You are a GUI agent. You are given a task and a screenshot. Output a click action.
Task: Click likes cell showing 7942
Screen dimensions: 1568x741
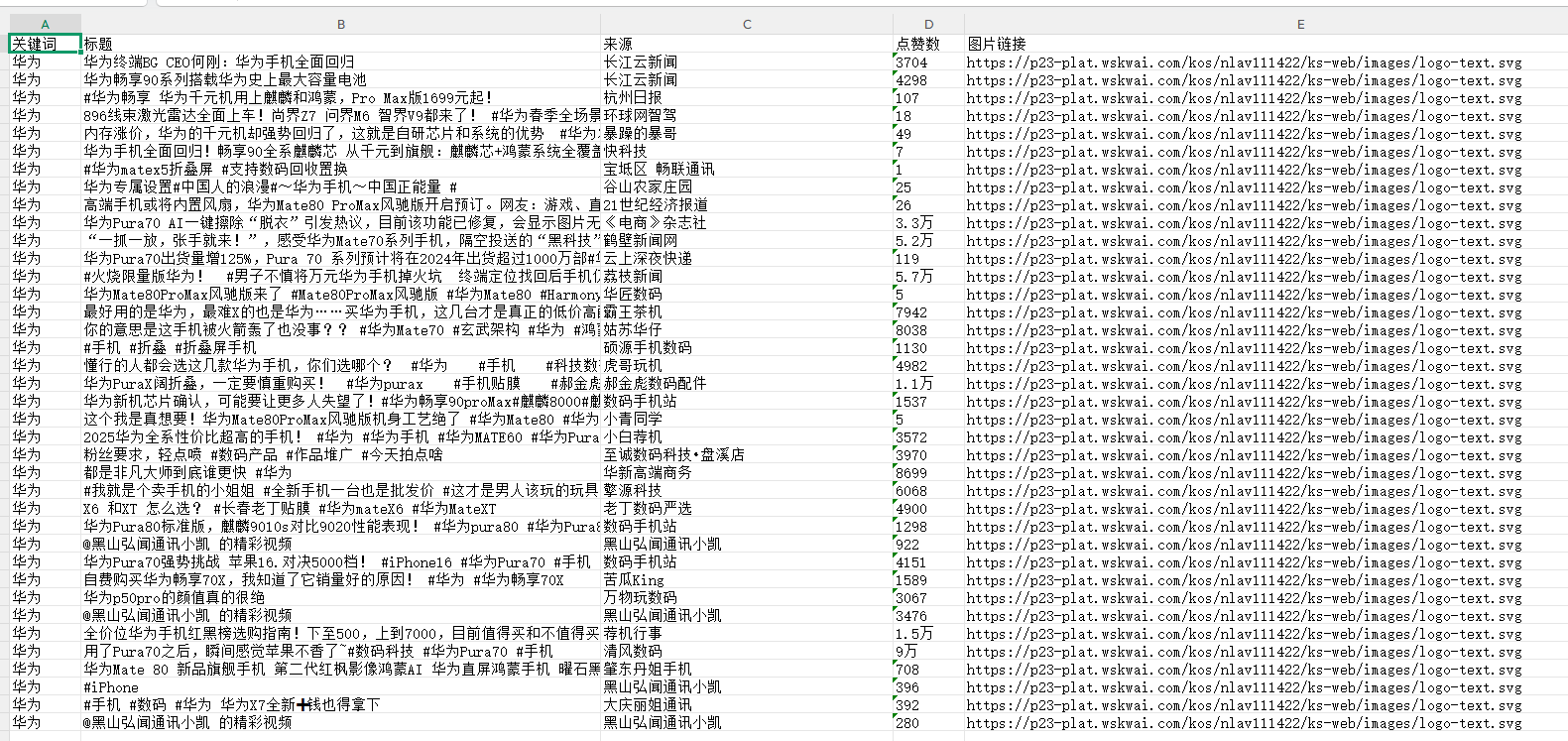[x=928, y=311]
